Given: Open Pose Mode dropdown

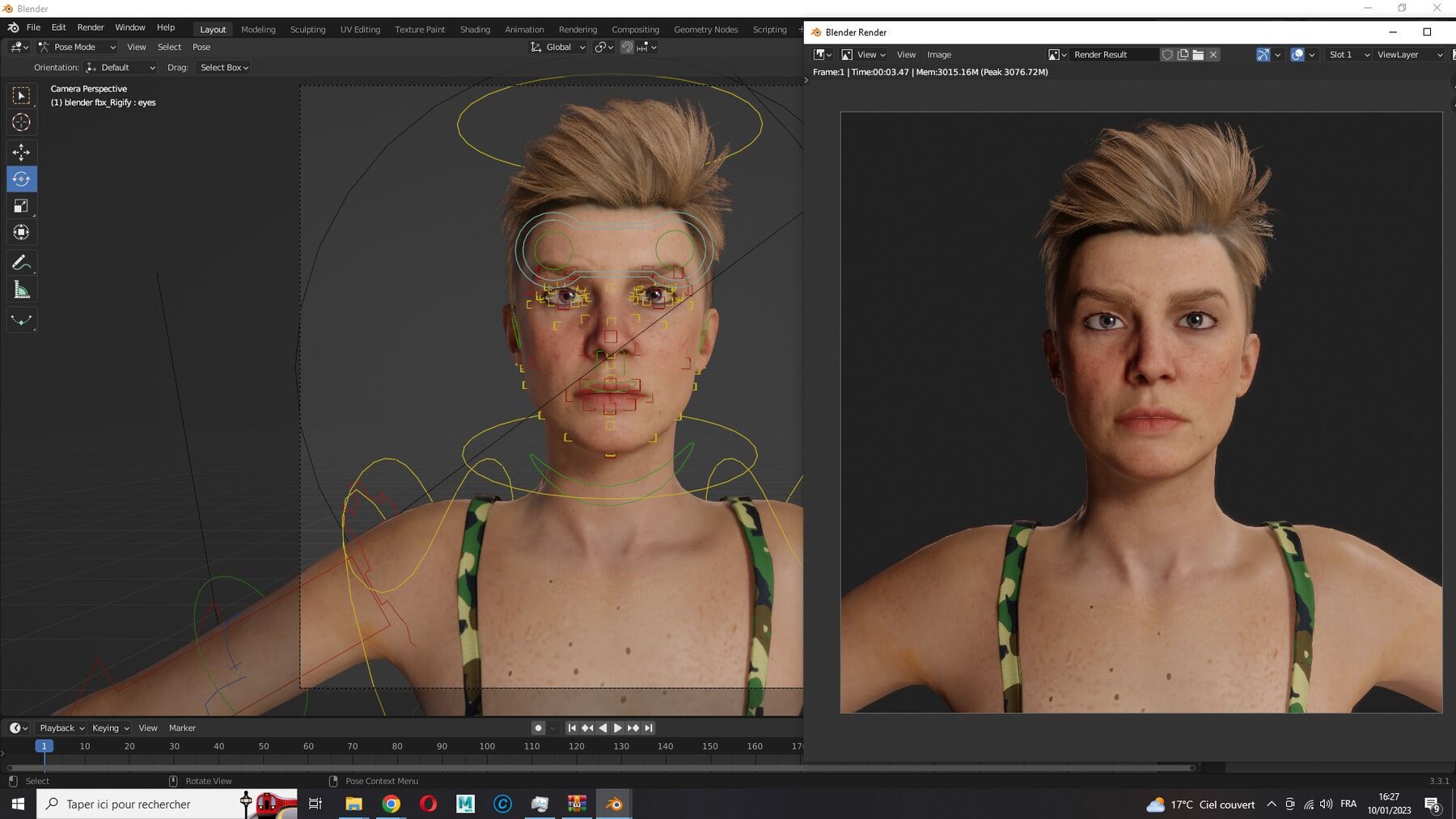Looking at the screenshot, I should coord(78,47).
